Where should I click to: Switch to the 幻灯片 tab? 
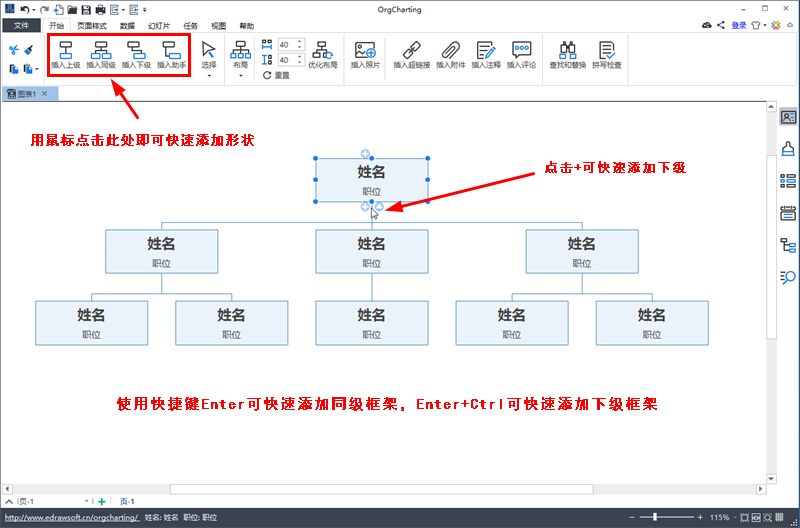[159, 26]
